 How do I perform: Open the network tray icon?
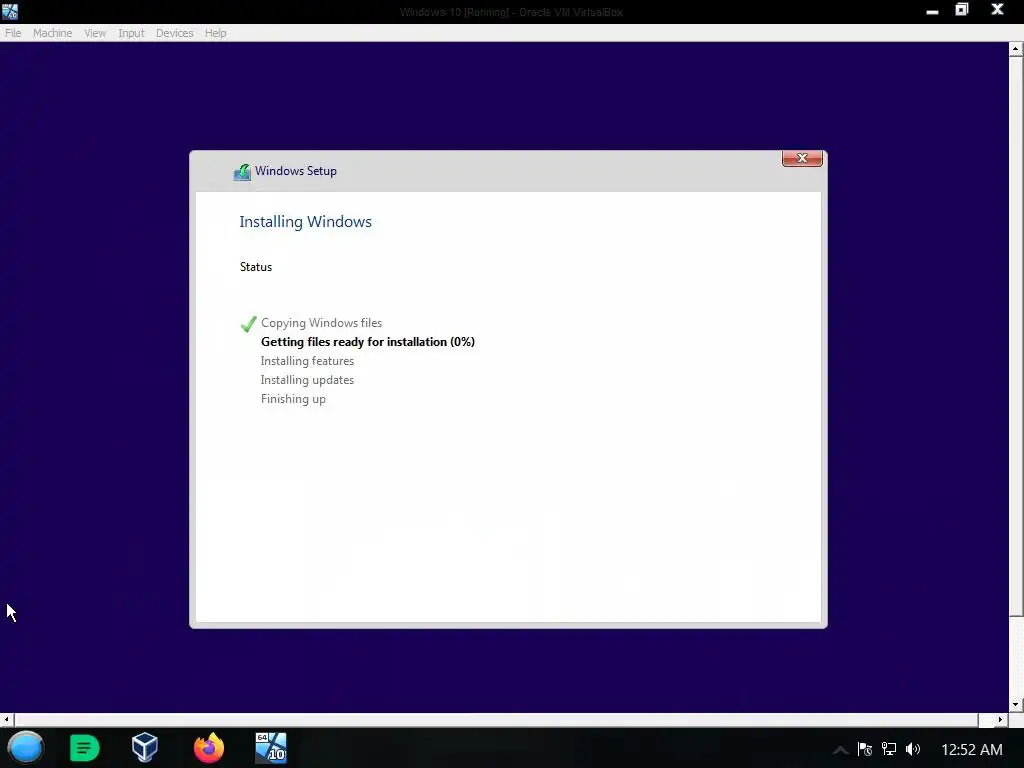889,749
